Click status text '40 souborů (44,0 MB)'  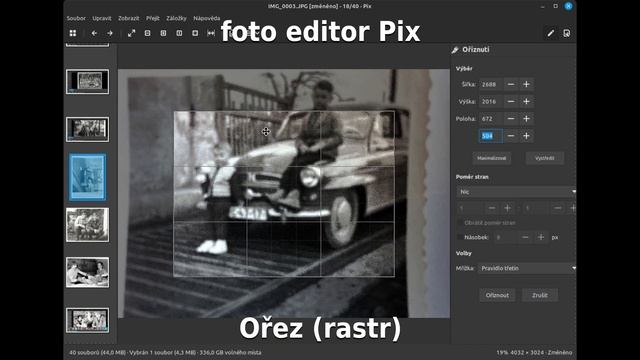coord(98,352)
